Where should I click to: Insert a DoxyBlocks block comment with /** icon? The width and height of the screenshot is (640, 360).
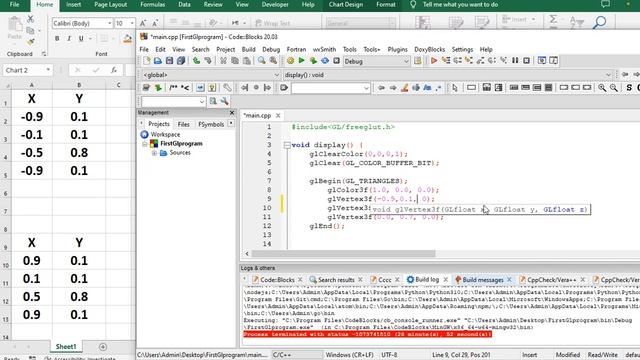173,88
